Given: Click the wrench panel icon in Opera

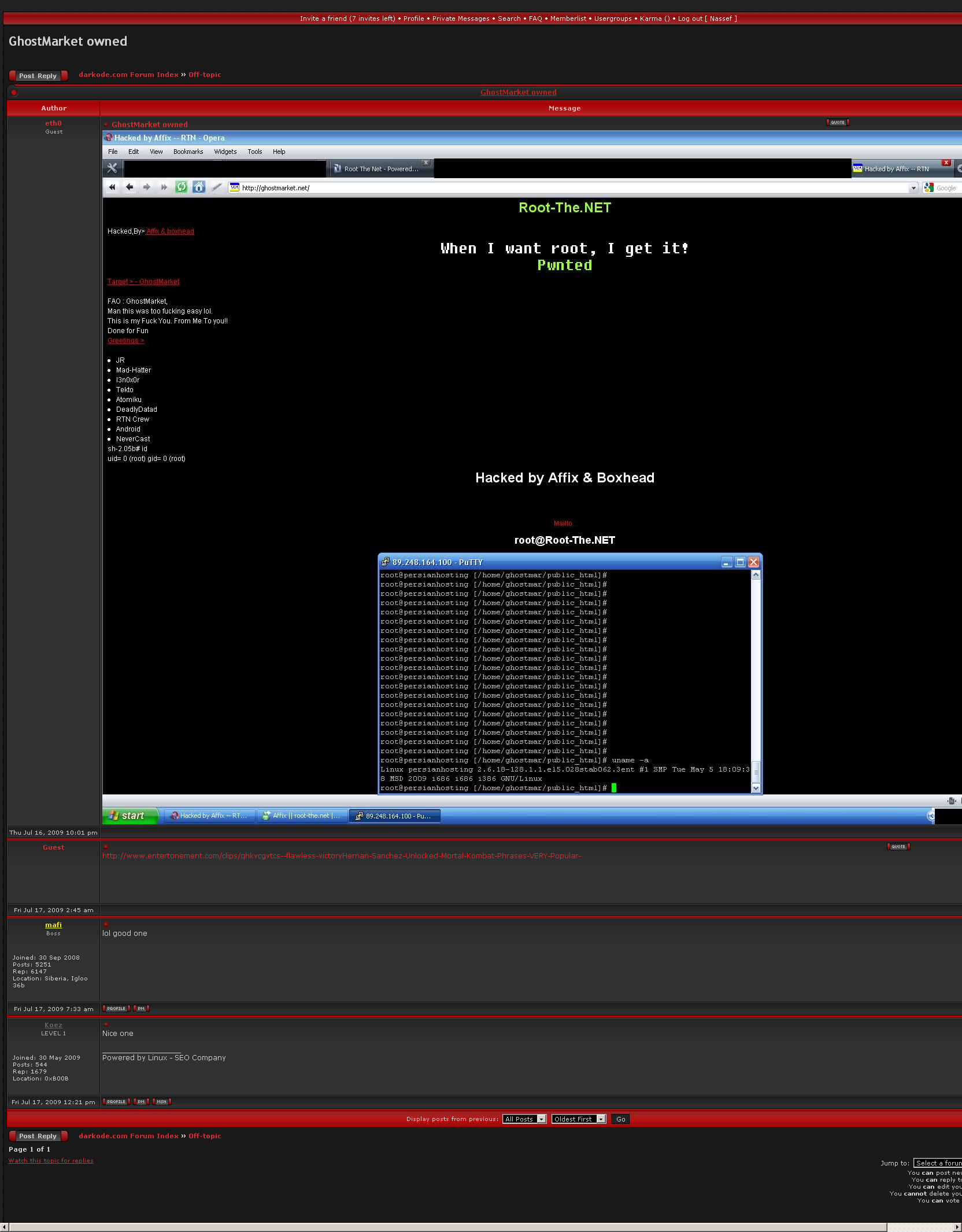Looking at the screenshot, I should point(112,168).
